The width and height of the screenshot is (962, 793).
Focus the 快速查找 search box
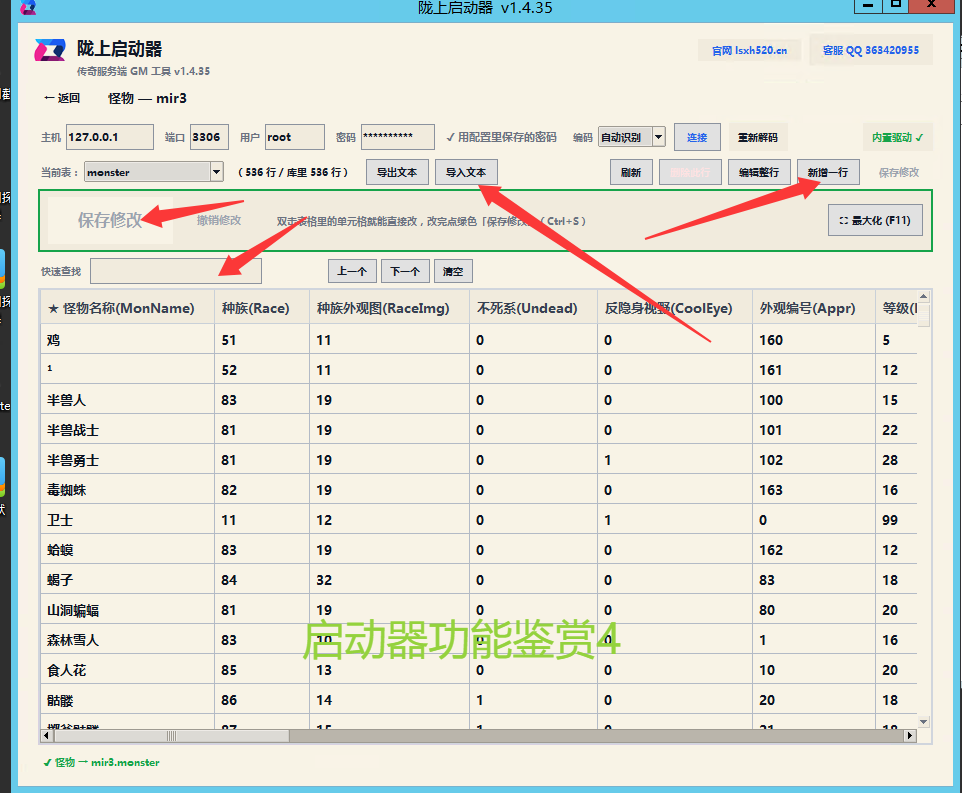[x=176, y=271]
